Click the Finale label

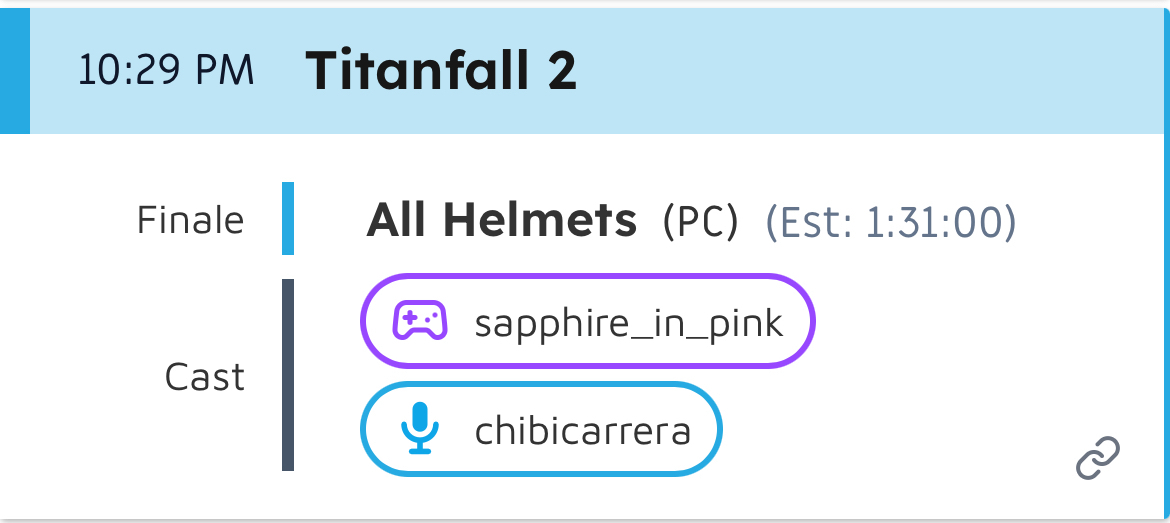pos(190,220)
